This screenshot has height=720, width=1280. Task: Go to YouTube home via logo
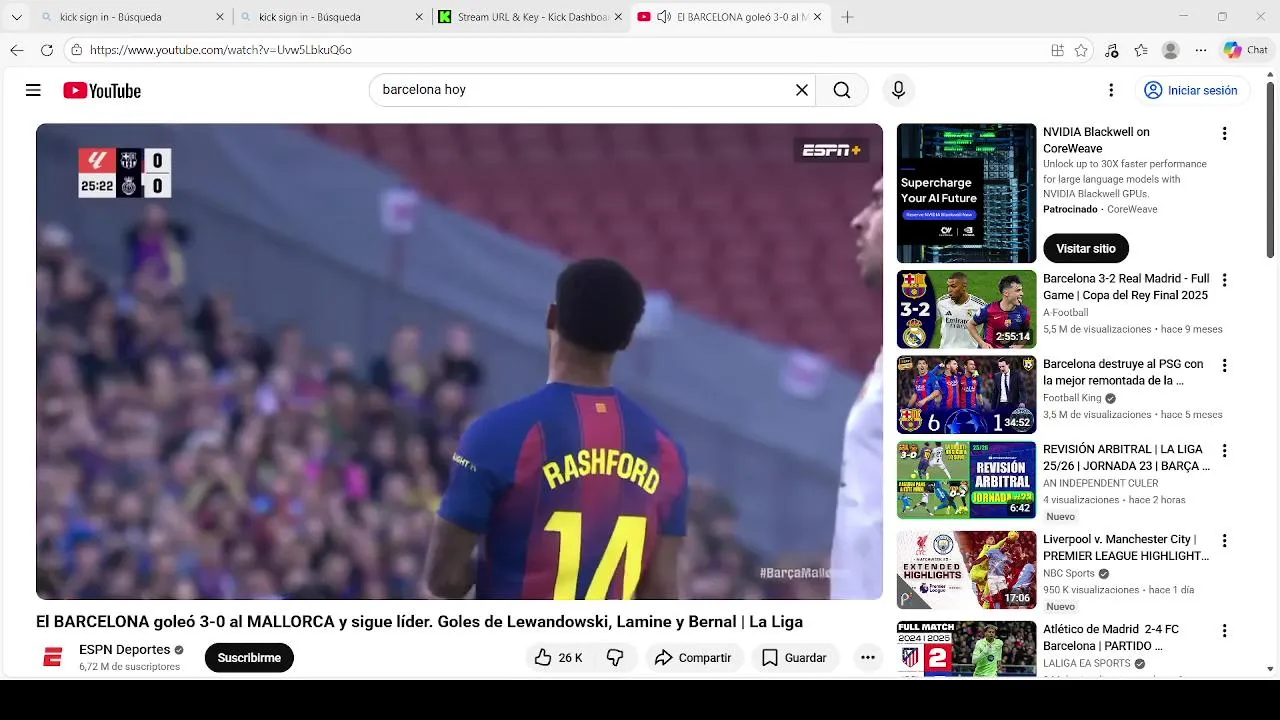tap(102, 90)
